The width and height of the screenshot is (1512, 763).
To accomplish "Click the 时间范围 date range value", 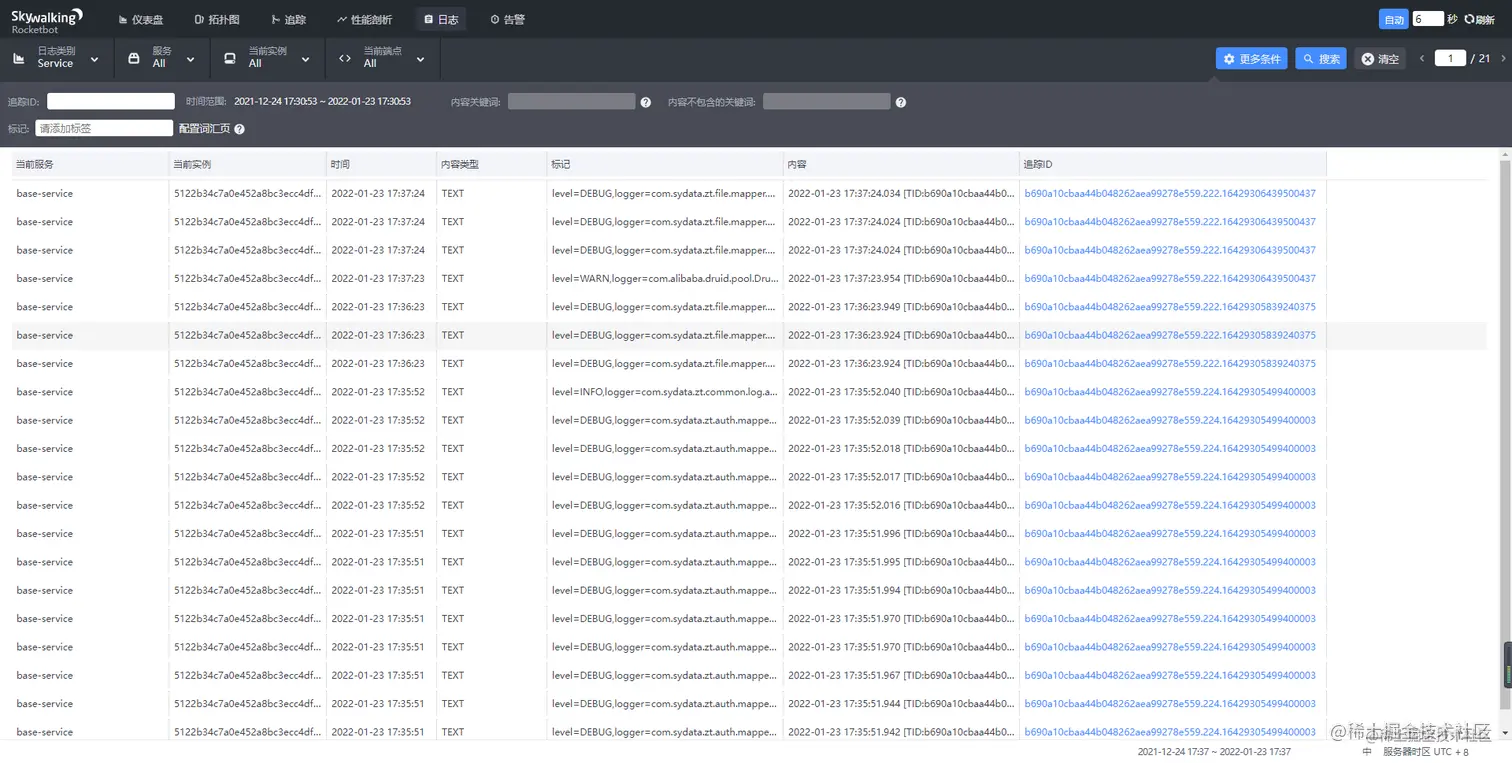I will pyautogui.click(x=322, y=102).
